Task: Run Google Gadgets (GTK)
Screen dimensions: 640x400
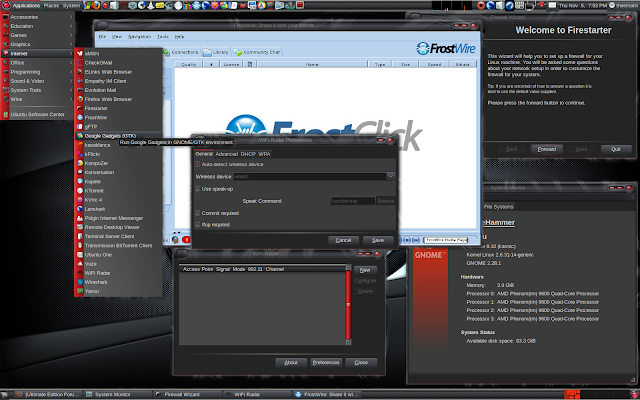Action: [x=118, y=136]
